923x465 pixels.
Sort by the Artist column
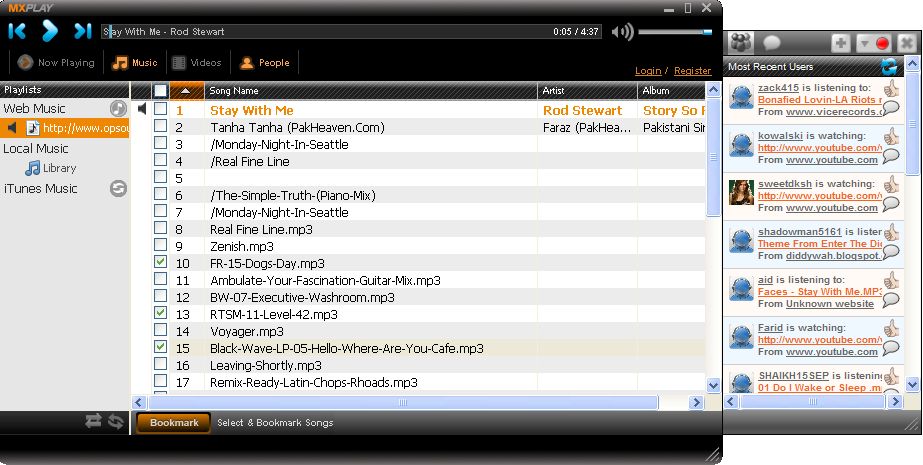coord(587,91)
